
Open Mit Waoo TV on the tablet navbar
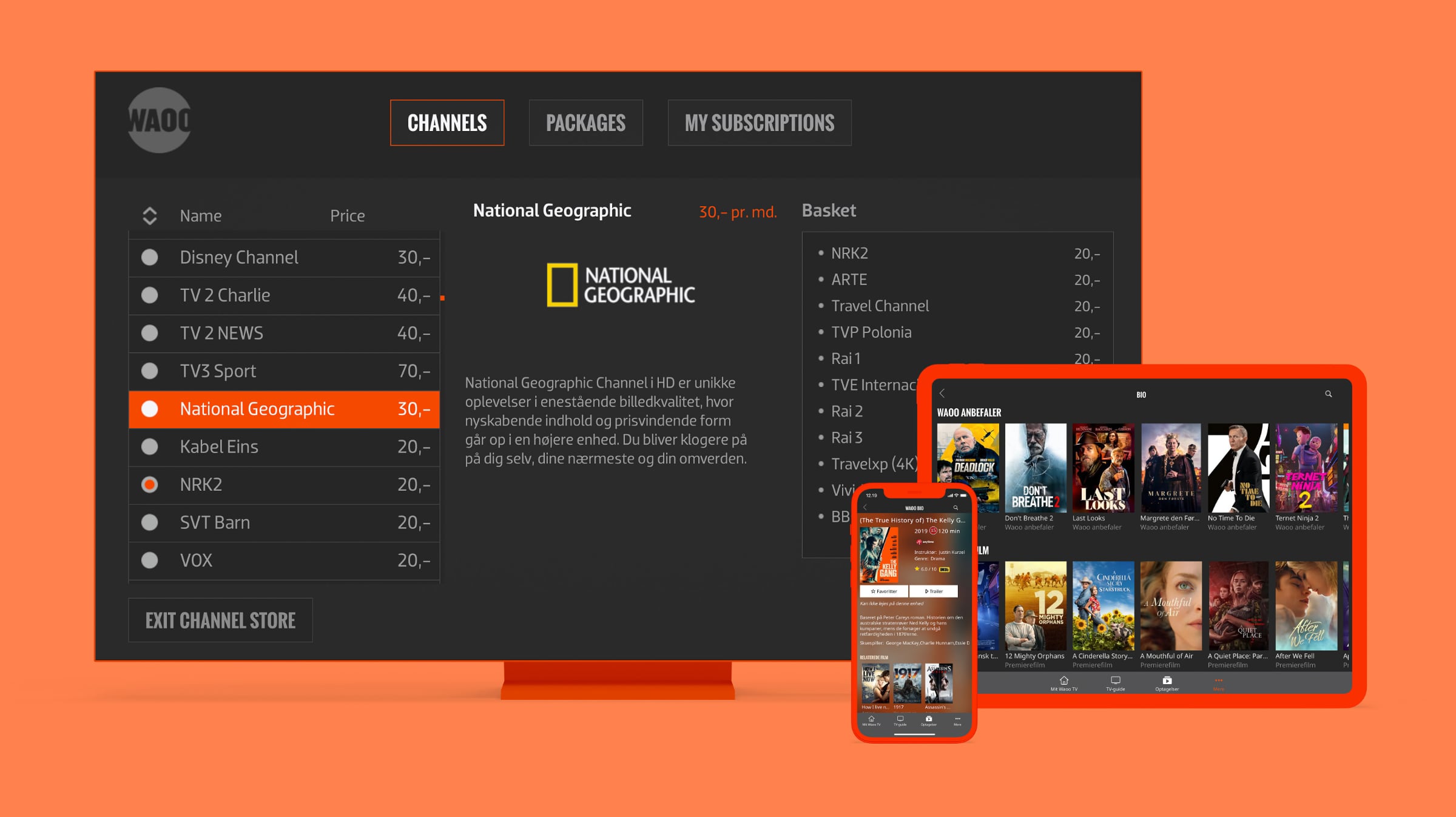1064,684
